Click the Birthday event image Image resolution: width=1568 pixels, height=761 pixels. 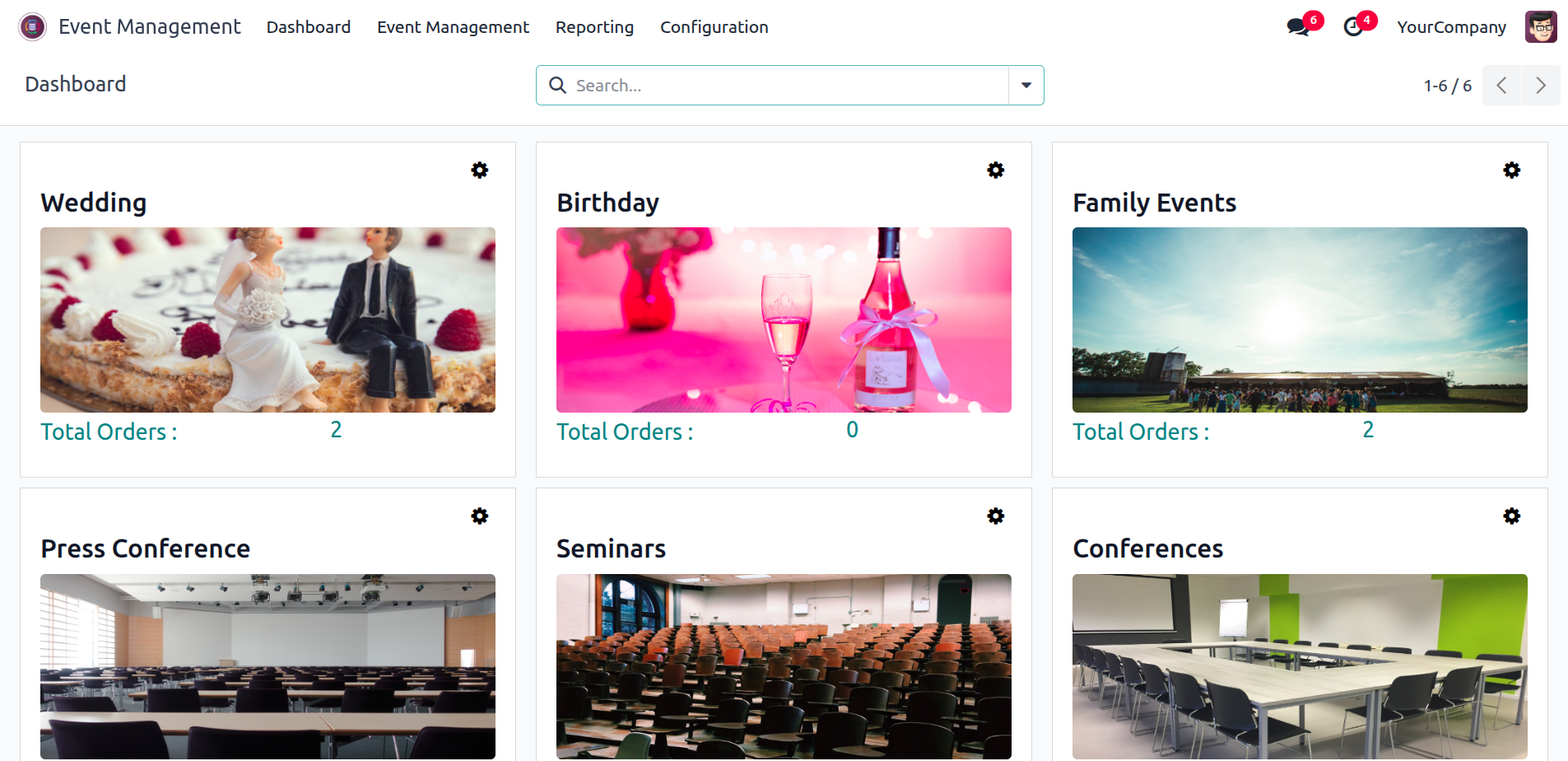pos(784,320)
